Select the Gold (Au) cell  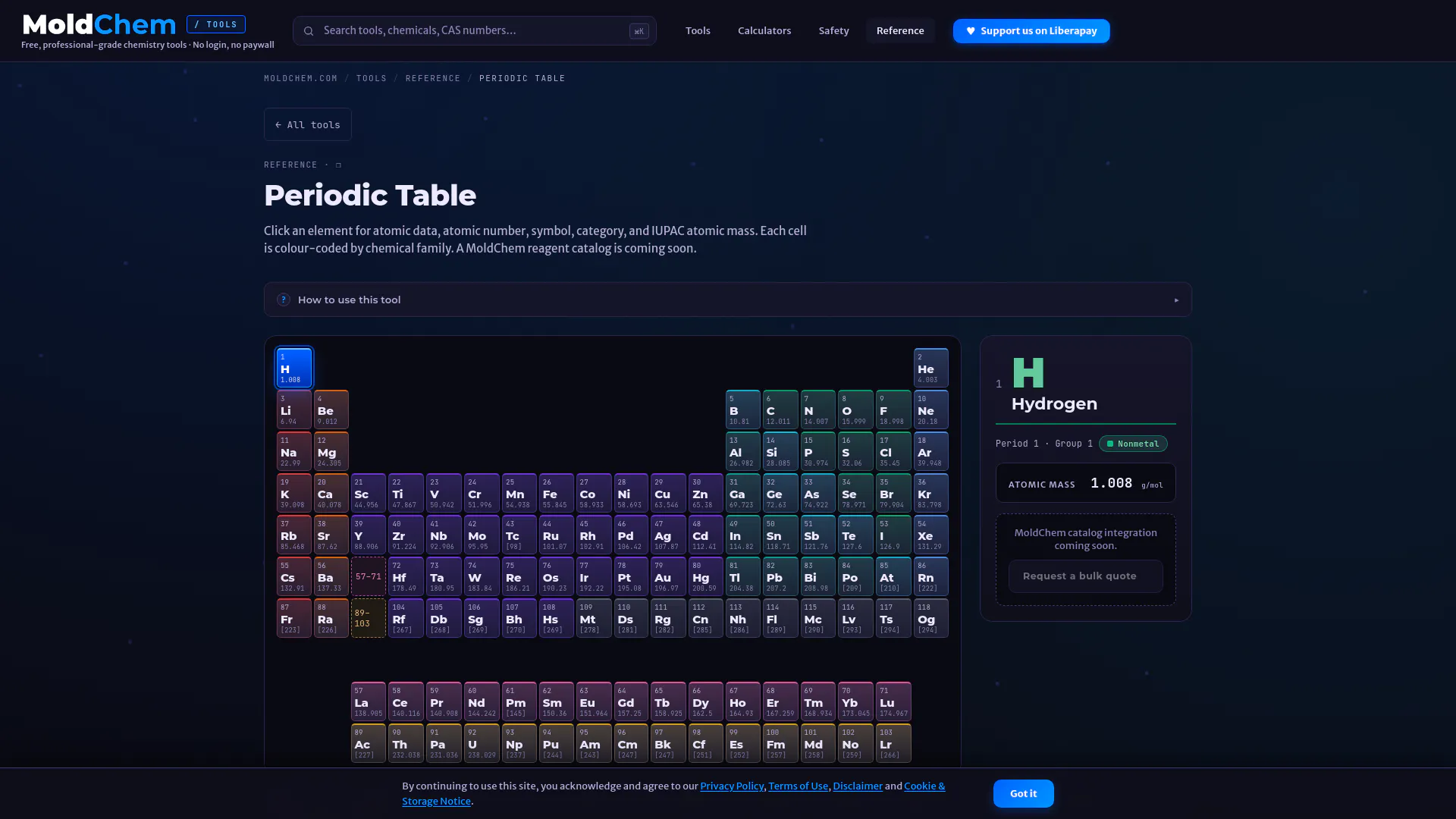(668, 576)
